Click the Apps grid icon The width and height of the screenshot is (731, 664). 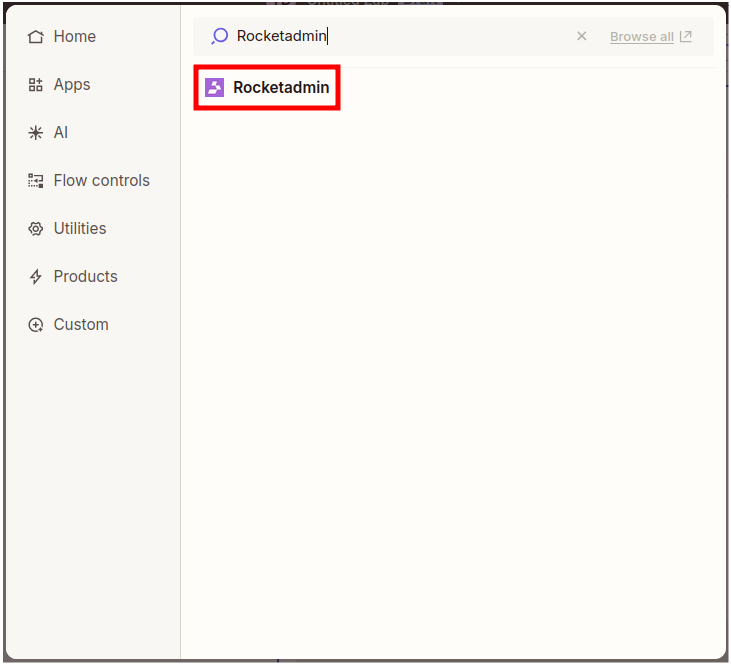click(36, 84)
